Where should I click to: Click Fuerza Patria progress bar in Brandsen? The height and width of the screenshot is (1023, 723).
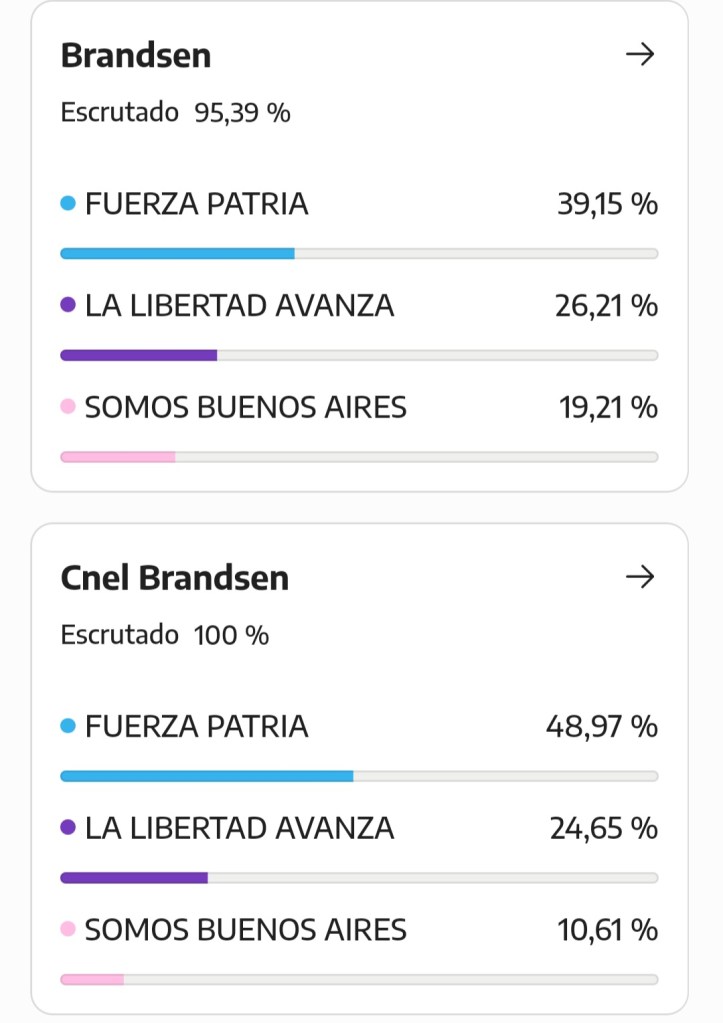(359, 254)
